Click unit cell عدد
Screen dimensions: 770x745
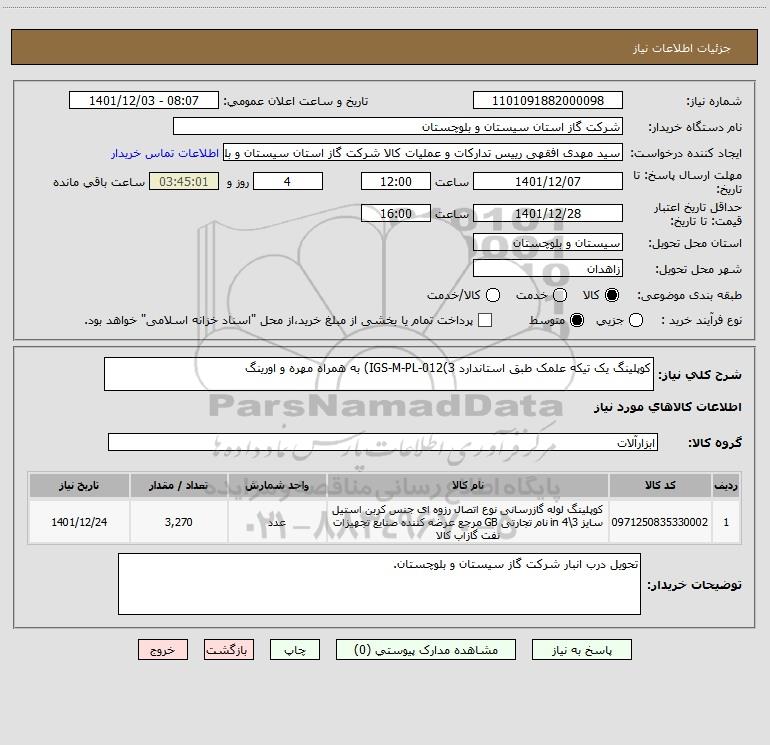(277, 522)
